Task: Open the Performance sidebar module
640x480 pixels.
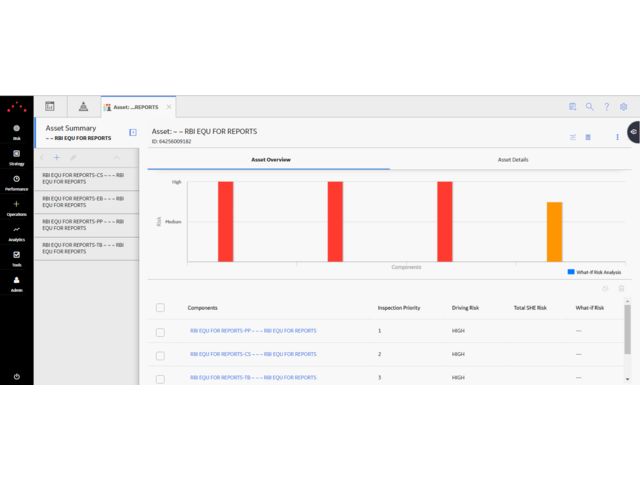Action: (16, 181)
